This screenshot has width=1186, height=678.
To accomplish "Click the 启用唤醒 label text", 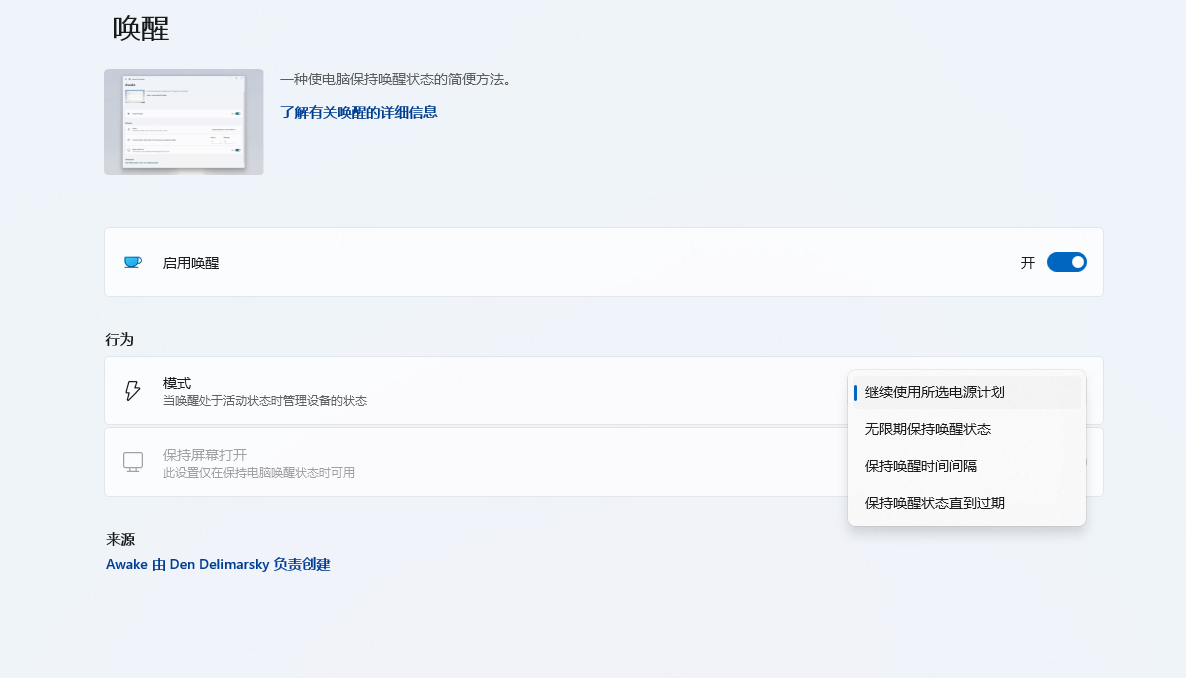I will 191,263.
